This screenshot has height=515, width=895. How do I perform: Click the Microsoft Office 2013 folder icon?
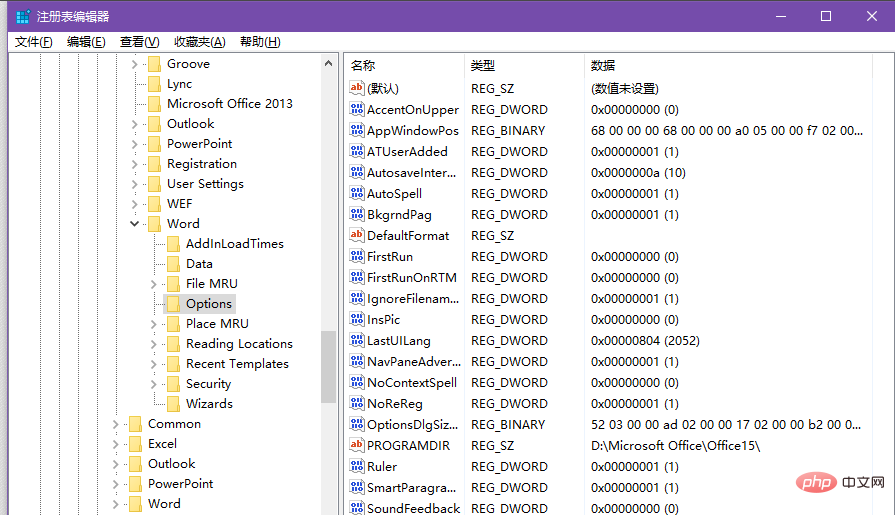(154, 104)
